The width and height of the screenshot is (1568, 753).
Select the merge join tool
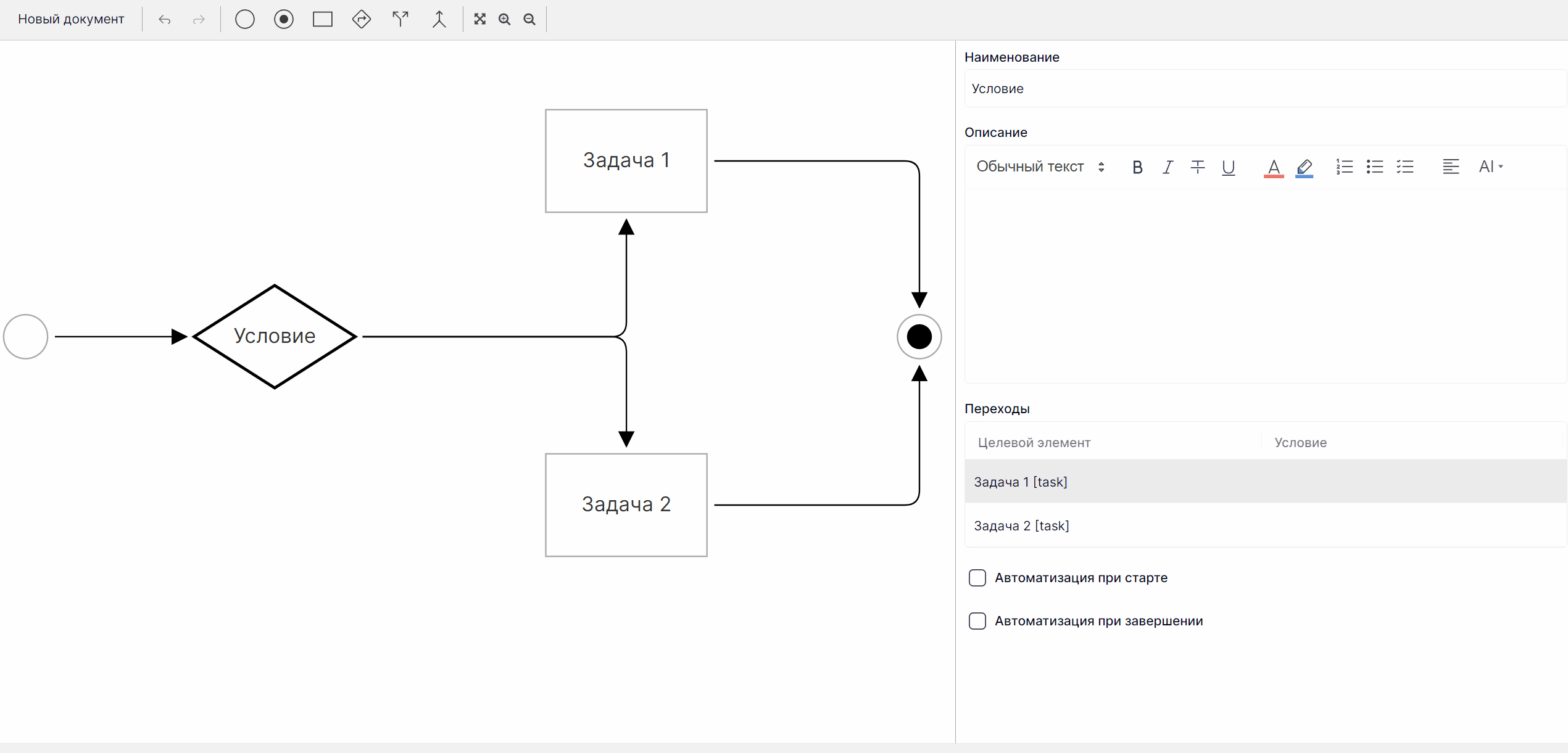point(439,20)
